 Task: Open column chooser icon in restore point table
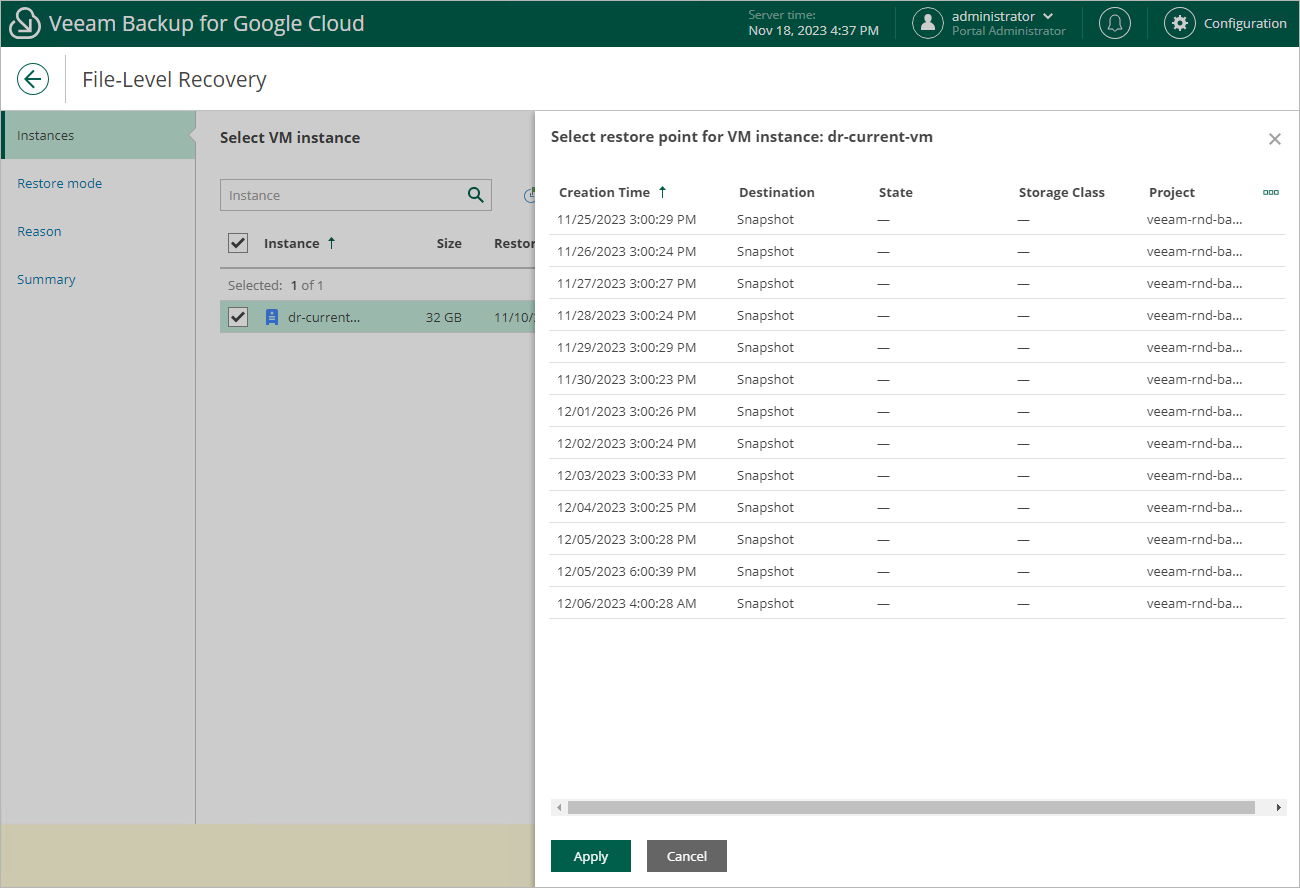click(x=1271, y=192)
